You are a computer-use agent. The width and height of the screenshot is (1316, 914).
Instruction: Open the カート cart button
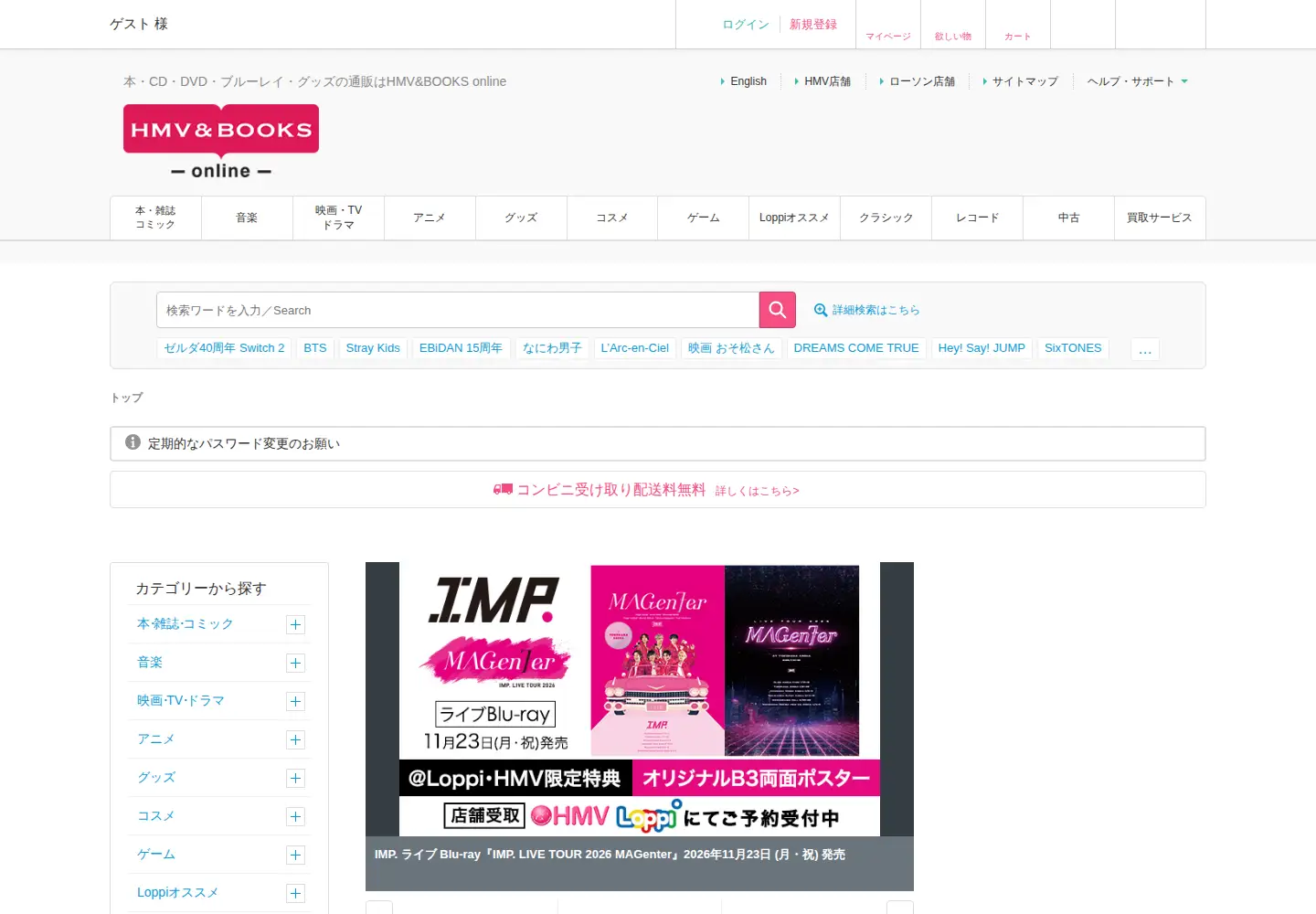pos(1018,25)
